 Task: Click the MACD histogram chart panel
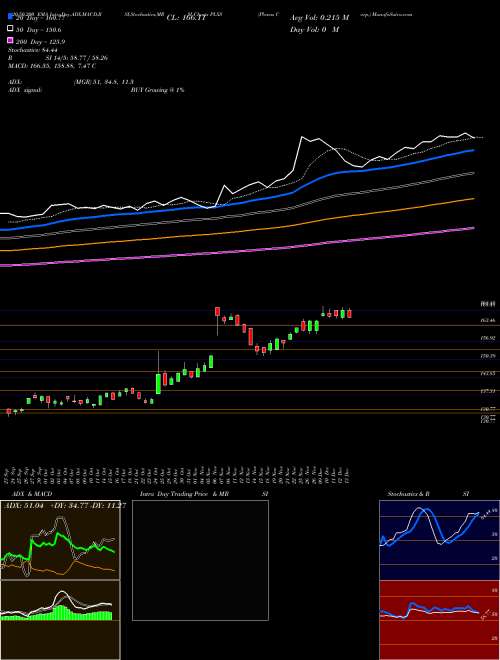click(60, 620)
